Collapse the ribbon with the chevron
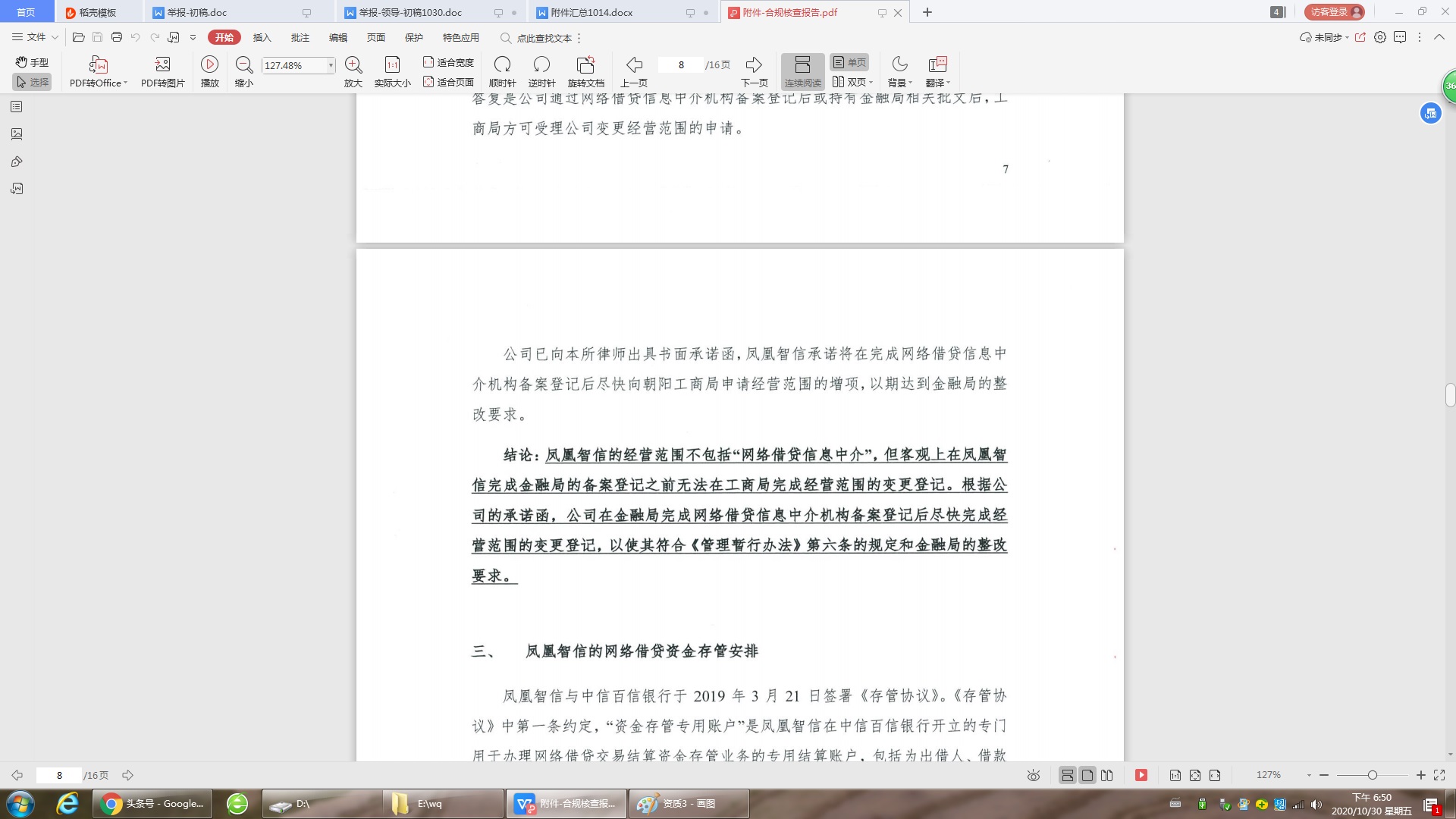The height and width of the screenshot is (819, 1456). pos(1439,37)
